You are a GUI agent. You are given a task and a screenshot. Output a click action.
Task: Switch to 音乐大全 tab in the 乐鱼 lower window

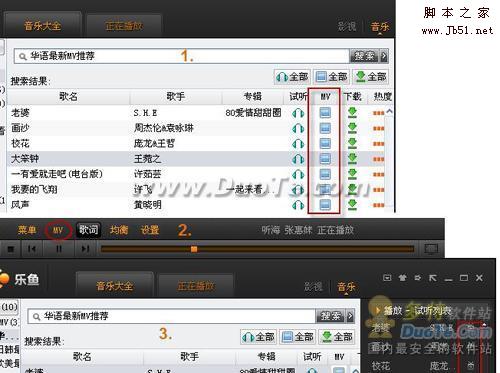coord(114,286)
